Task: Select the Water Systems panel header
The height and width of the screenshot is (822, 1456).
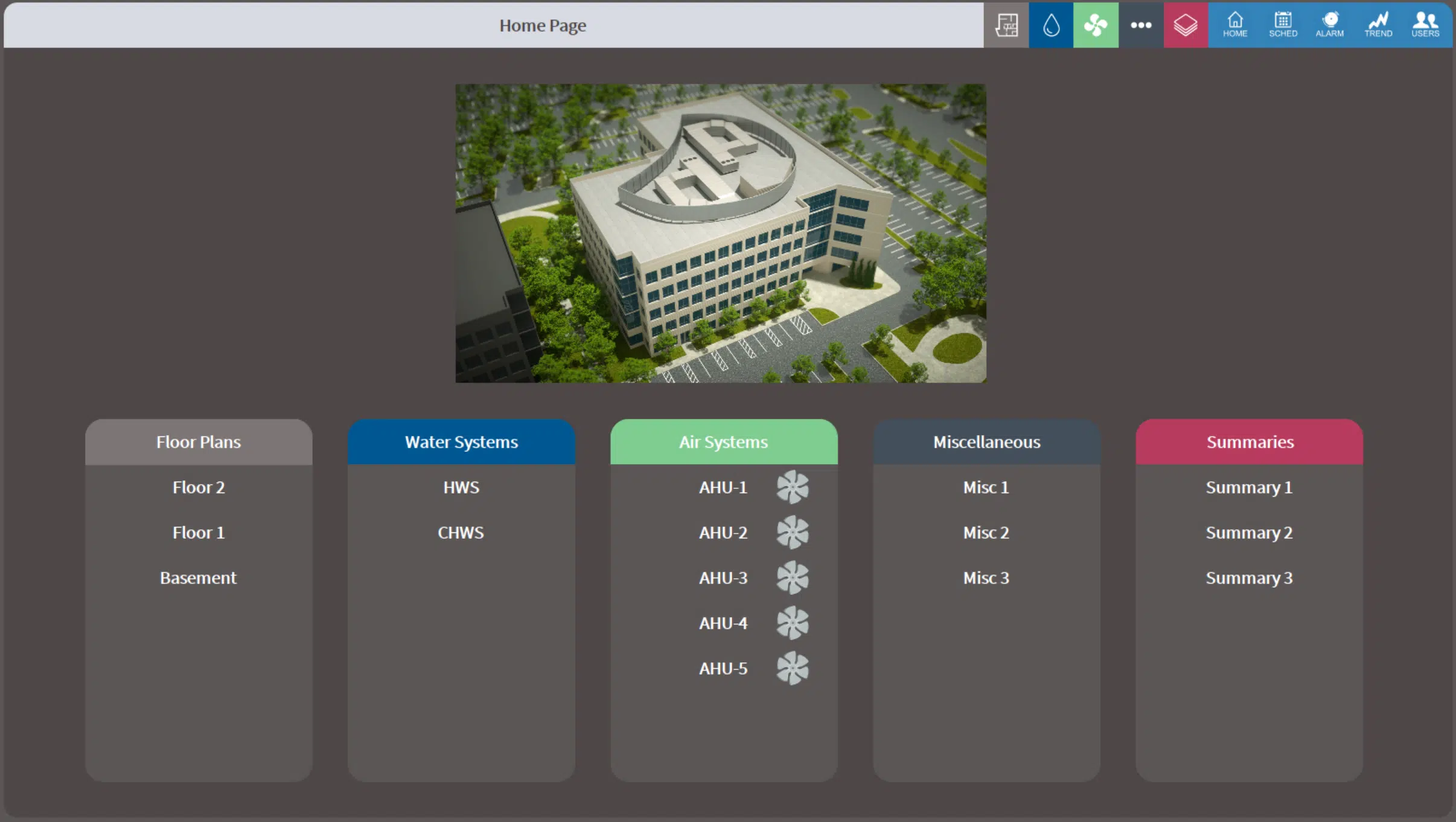Action: click(461, 442)
